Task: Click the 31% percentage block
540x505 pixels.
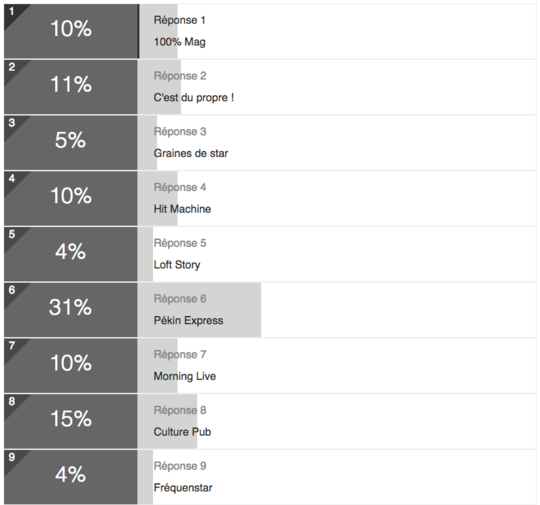Action: (x=71, y=310)
